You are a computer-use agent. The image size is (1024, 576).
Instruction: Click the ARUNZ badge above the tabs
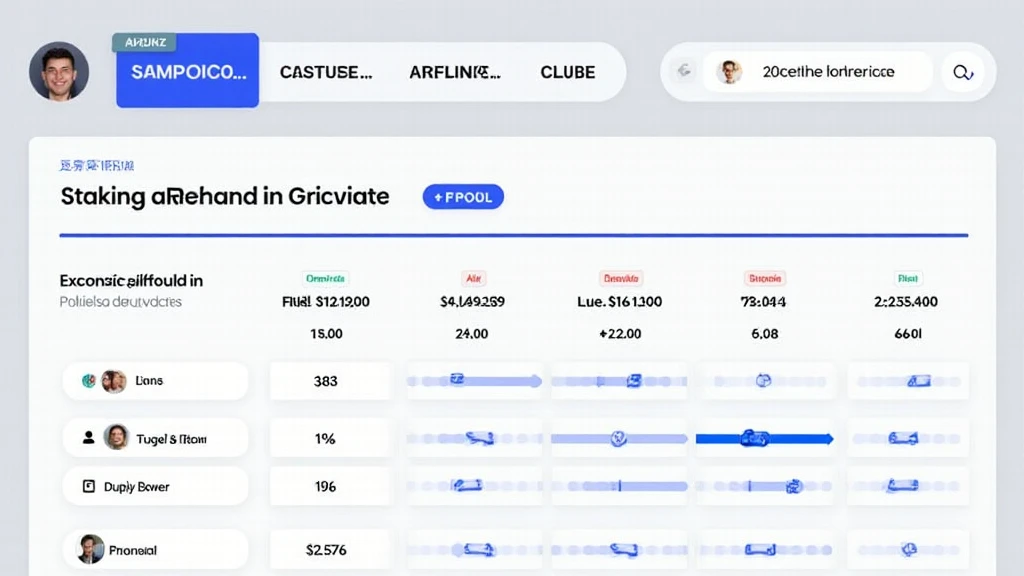click(x=144, y=42)
